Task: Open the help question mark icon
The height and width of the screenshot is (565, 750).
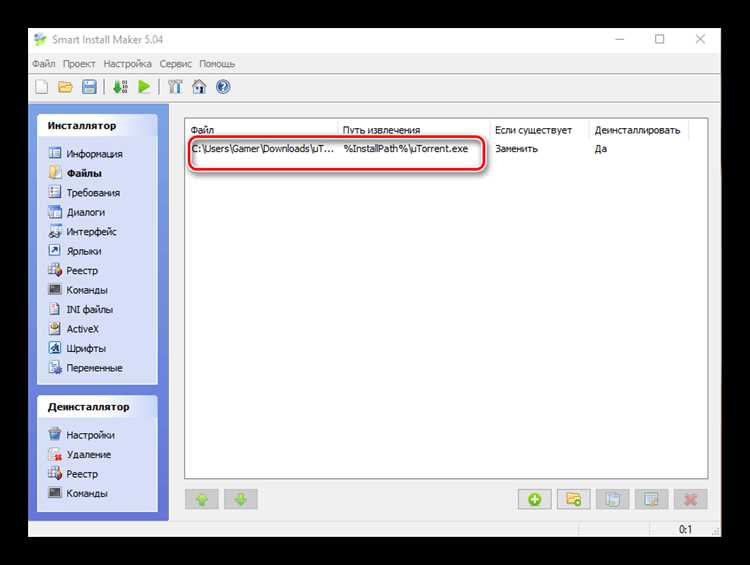Action: coord(223,87)
